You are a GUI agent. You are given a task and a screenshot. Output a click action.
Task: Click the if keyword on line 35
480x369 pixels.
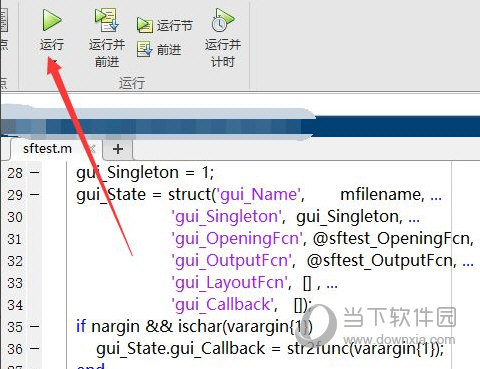coord(81,326)
